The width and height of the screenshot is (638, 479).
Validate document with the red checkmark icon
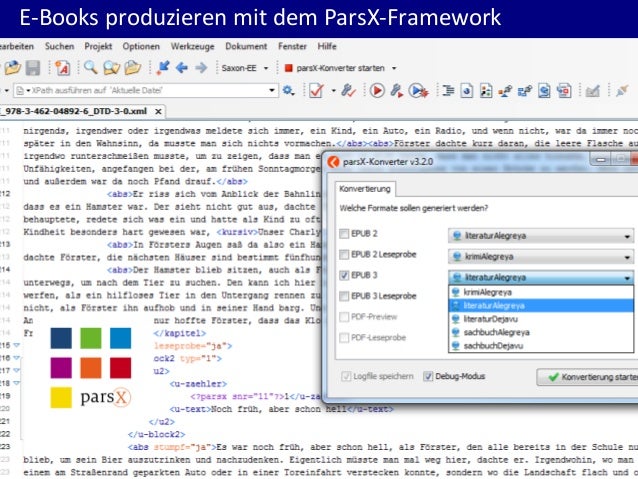click(316, 90)
